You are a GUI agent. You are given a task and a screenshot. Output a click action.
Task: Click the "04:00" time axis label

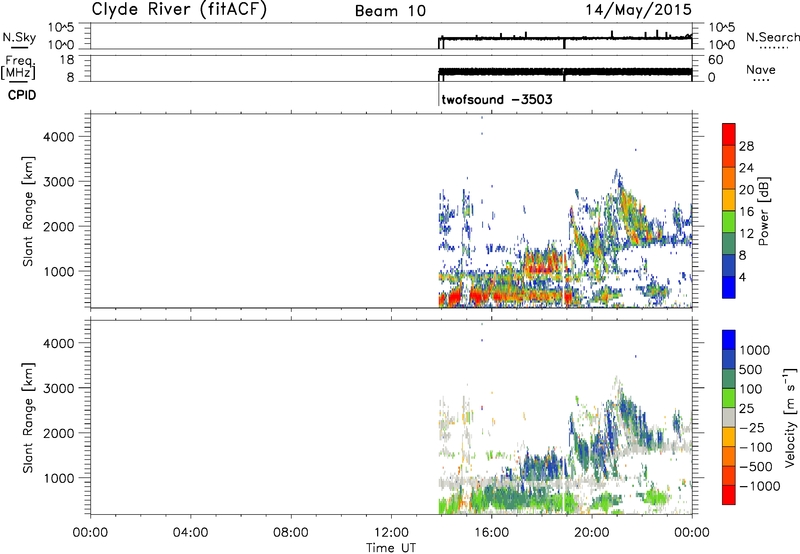[x=190, y=533]
